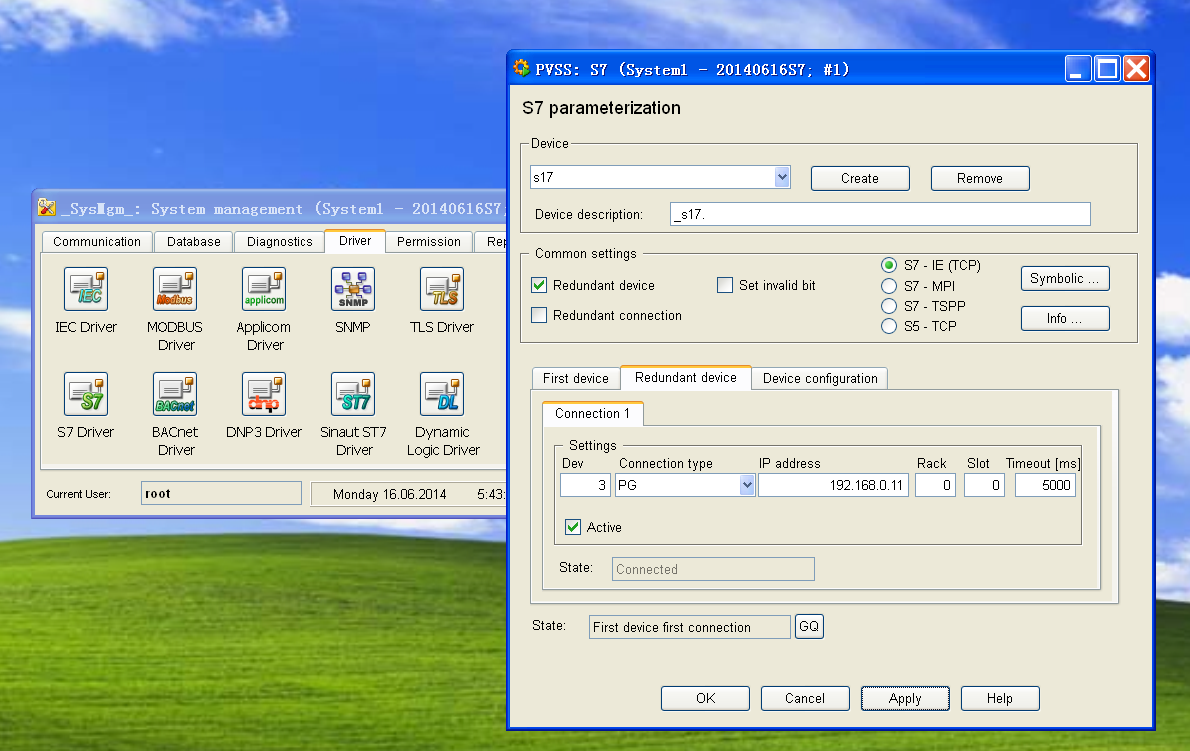Screen dimensions: 1190x751
Task: Open the Connection type PG dropdown
Action: point(747,485)
